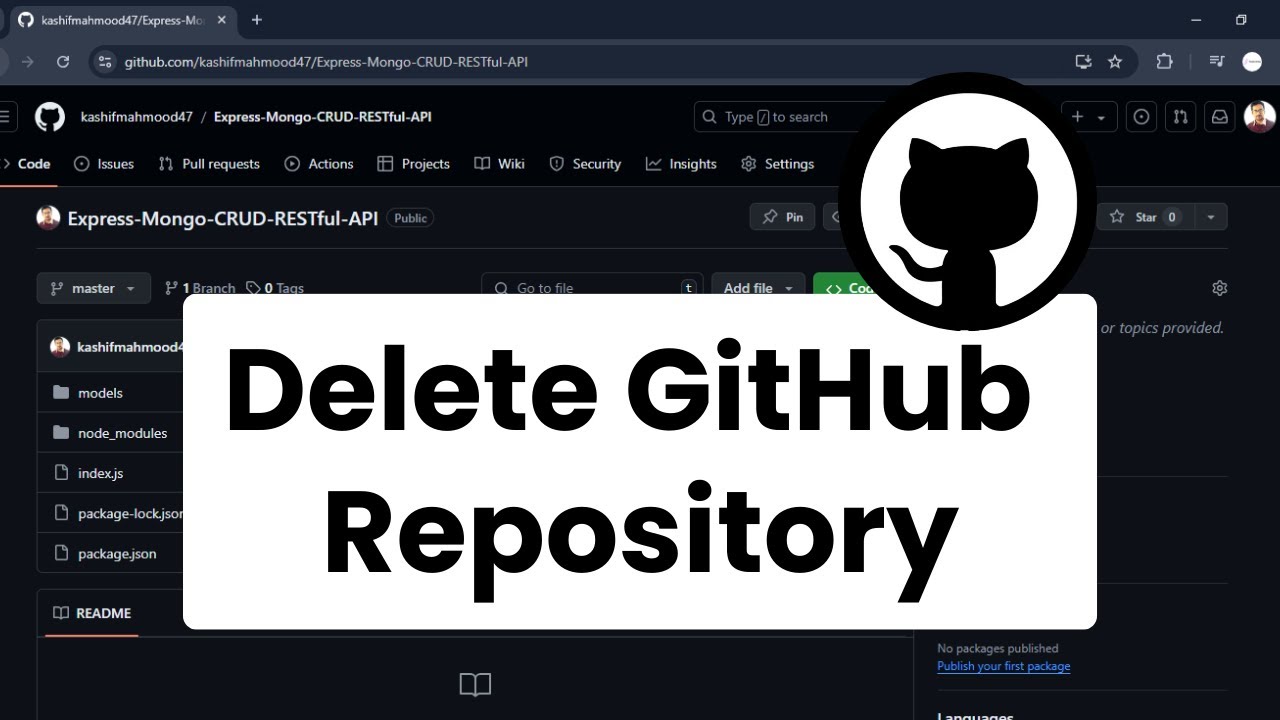This screenshot has width=1280, height=720.
Task: Open the Wiki tab
Action: click(x=499, y=164)
